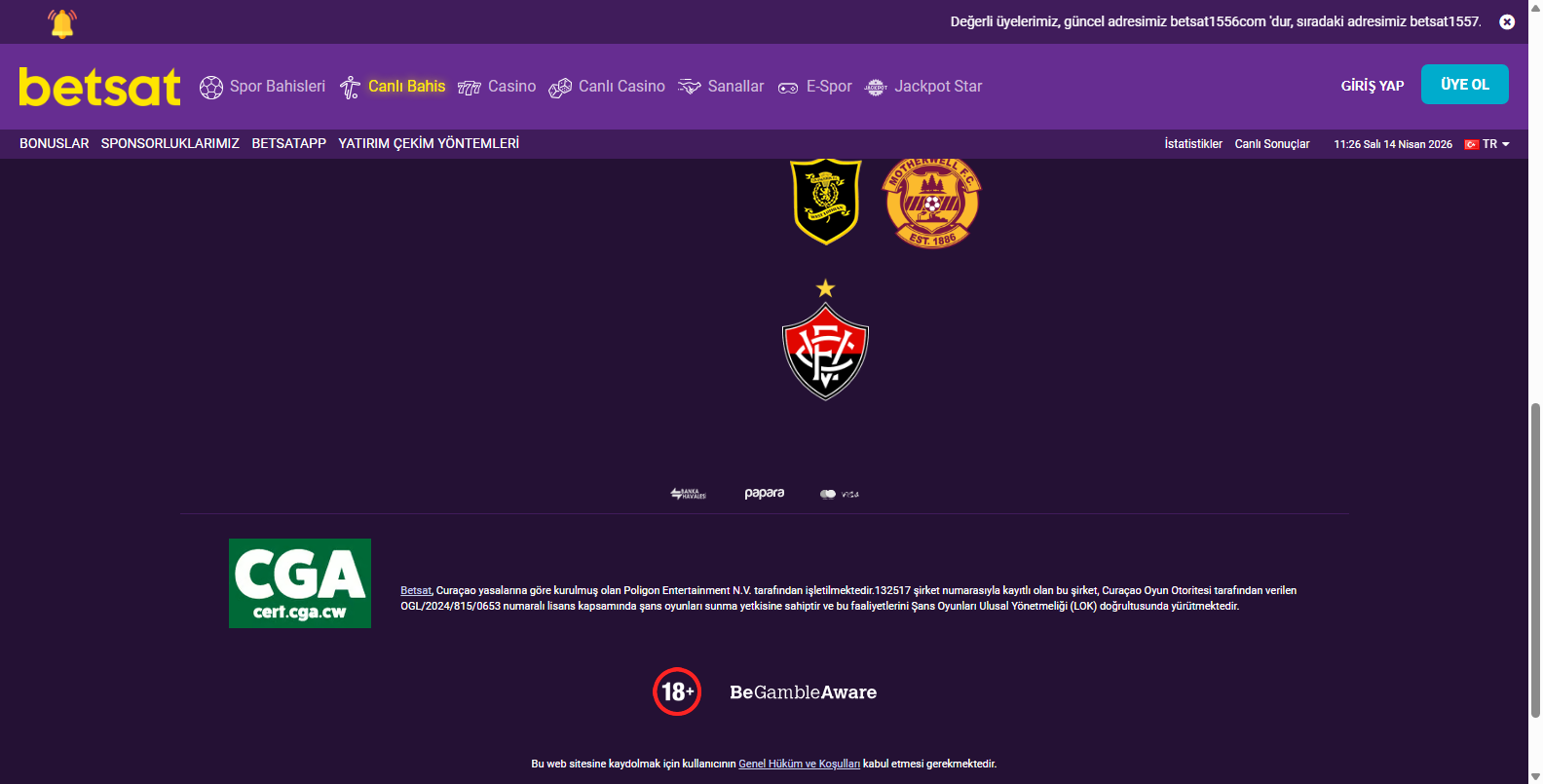Click the notification bell icon
Screen dimensions: 1543x784
tap(62, 22)
